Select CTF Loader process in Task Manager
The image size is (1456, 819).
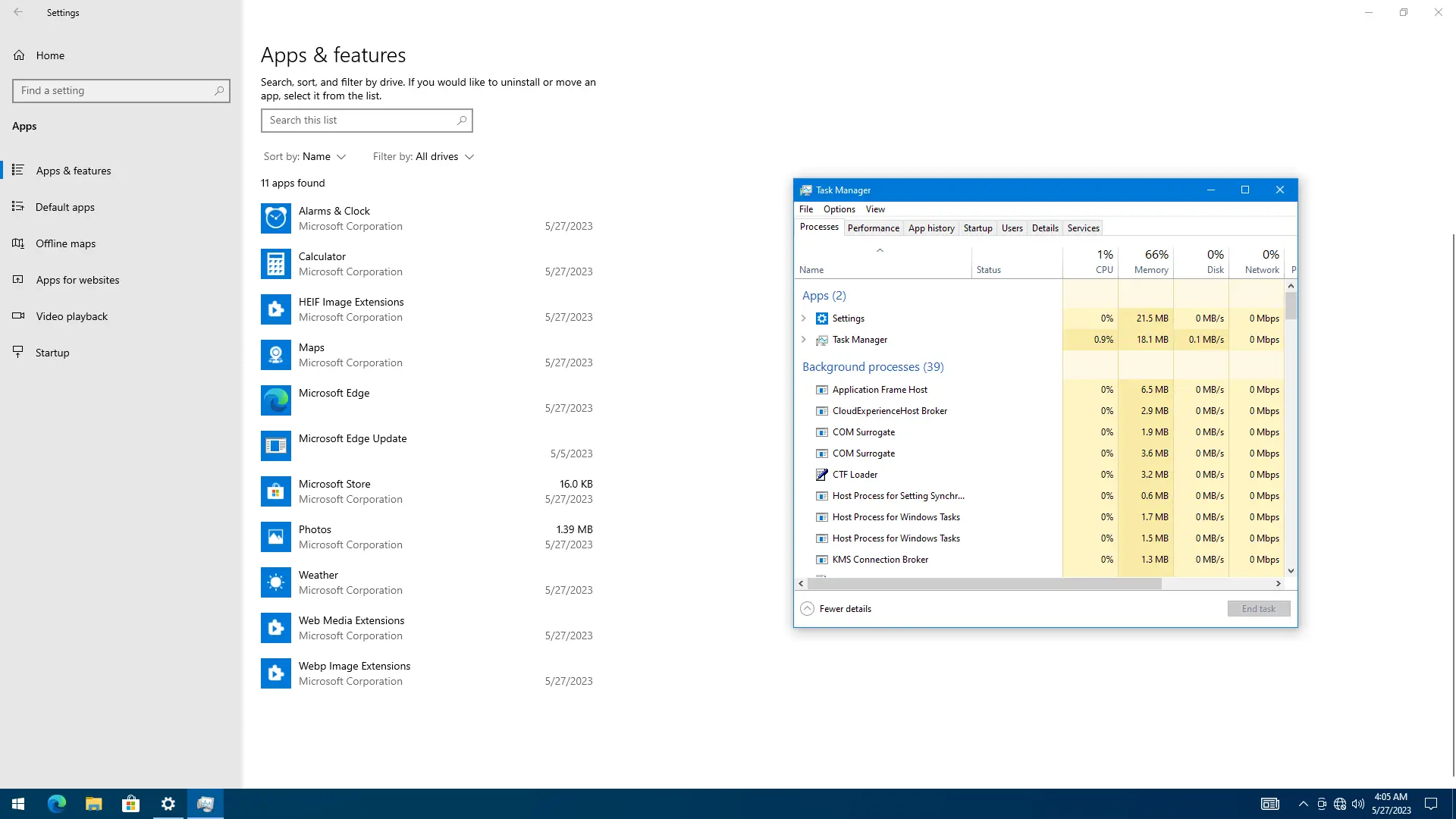pyautogui.click(x=855, y=475)
